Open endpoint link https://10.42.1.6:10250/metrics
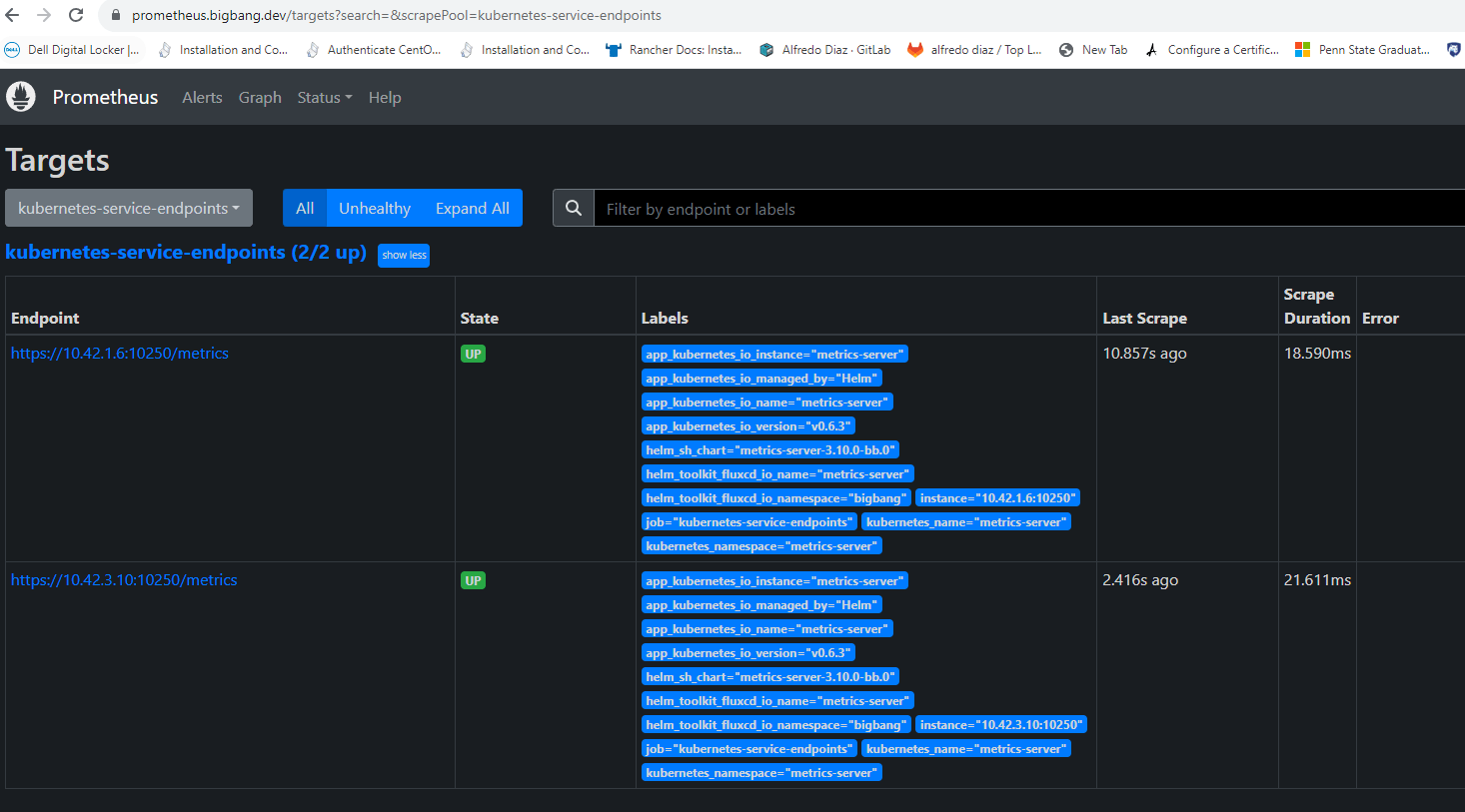 [x=119, y=353]
